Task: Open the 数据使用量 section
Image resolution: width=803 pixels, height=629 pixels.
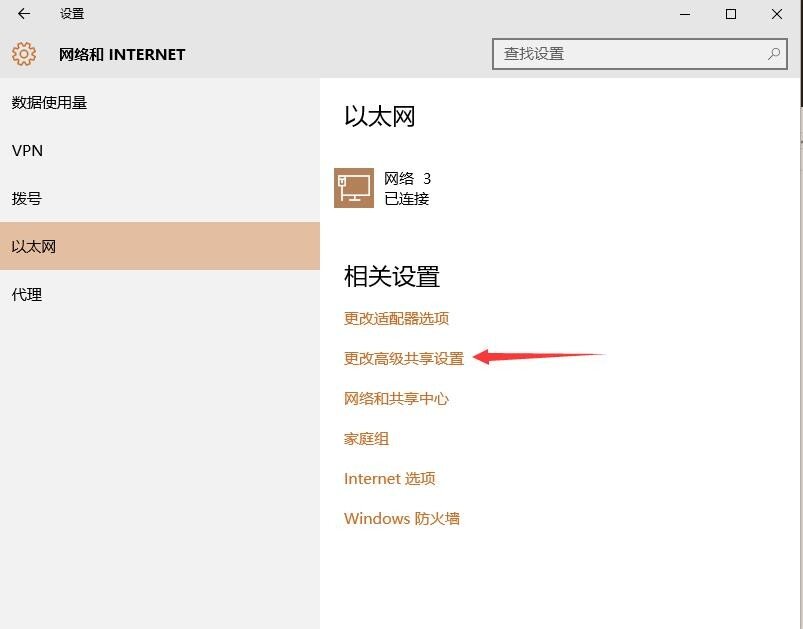Action: tap(160, 102)
